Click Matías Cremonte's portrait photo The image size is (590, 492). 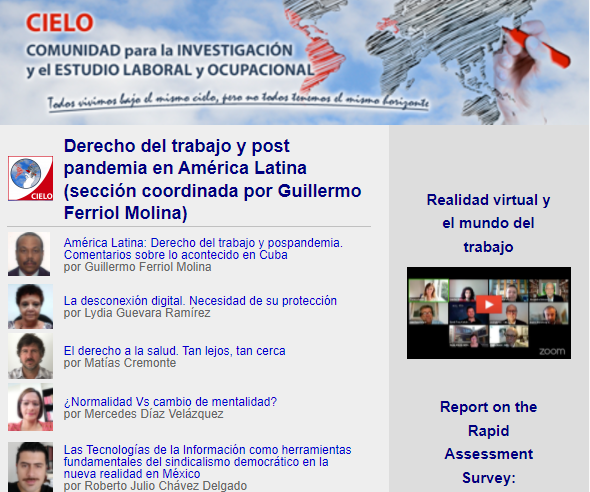click(x=30, y=356)
